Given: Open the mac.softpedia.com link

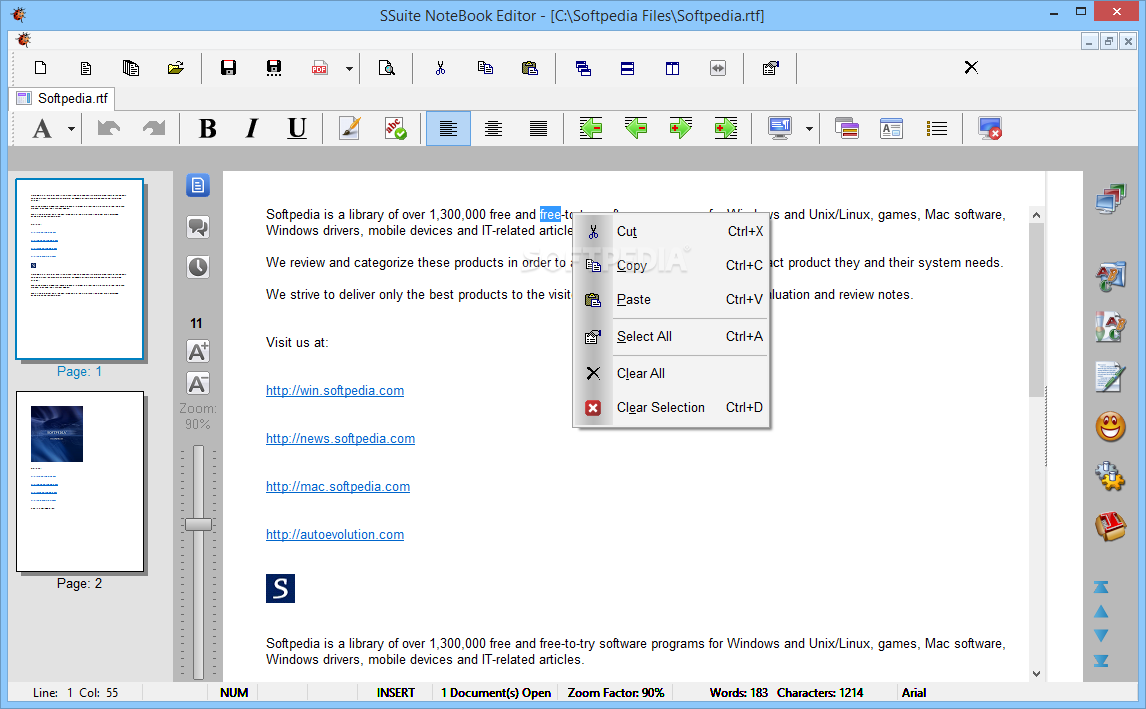Looking at the screenshot, I should click(x=338, y=487).
